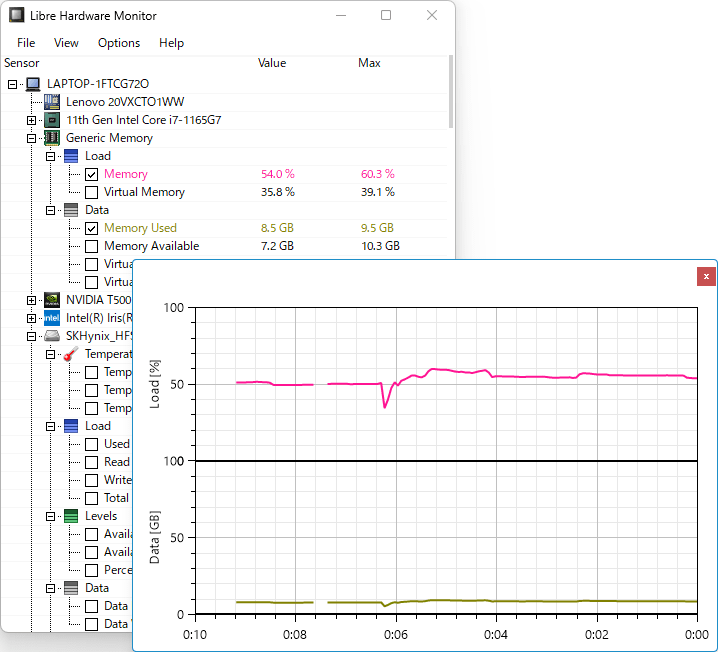Click the Intel Iris graphics icon
Image resolution: width=718 pixels, height=652 pixels.
point(52,318)
